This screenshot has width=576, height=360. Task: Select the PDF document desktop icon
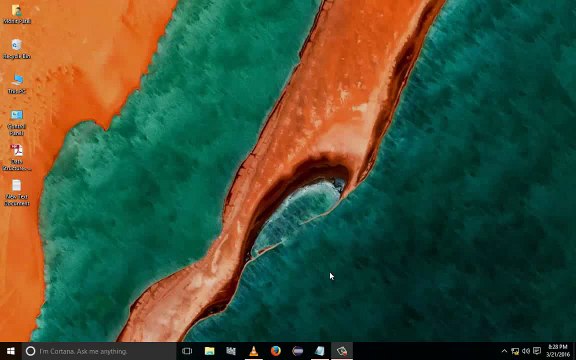[x=17, y=158]
